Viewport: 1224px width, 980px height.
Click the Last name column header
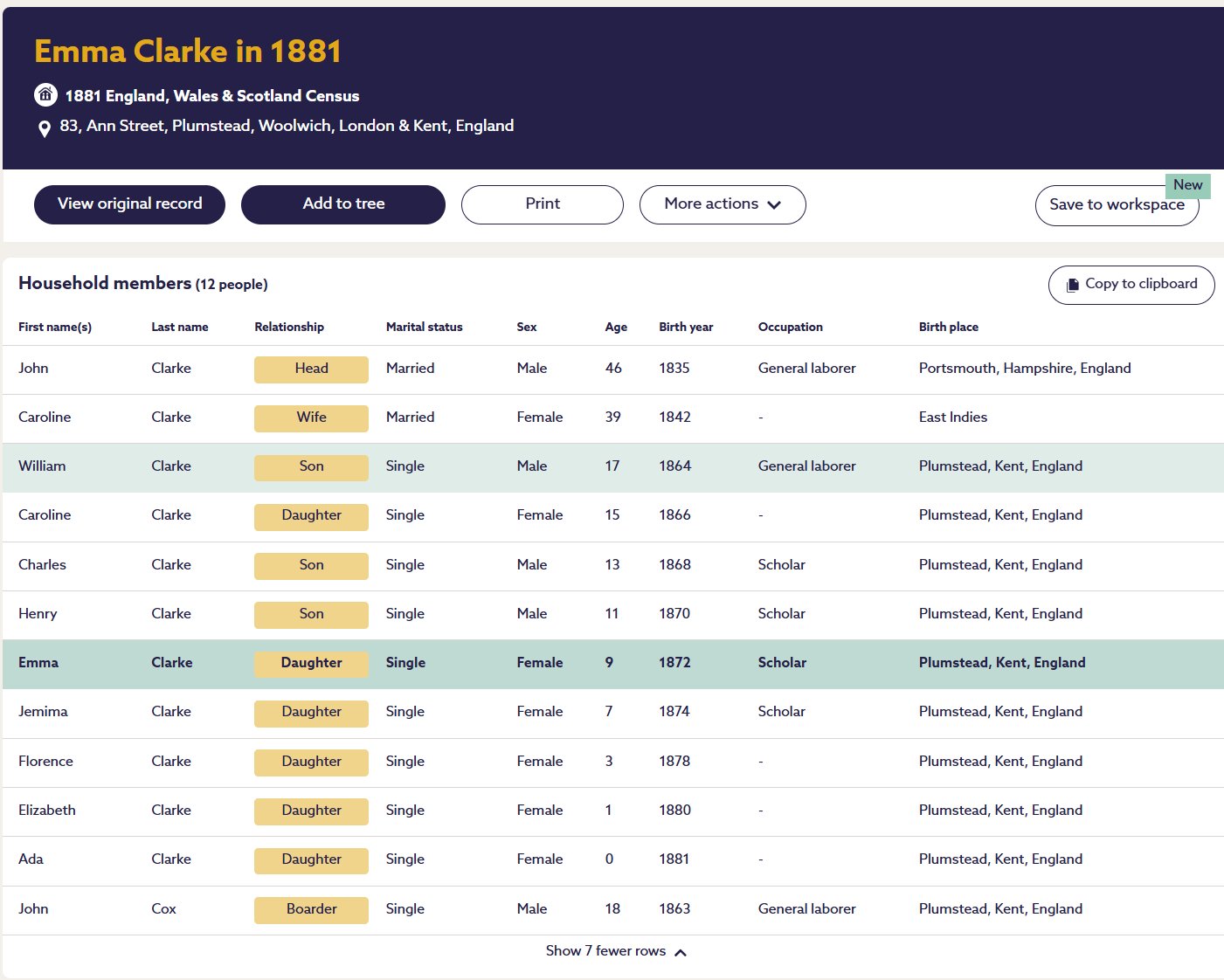pos(179,328)
